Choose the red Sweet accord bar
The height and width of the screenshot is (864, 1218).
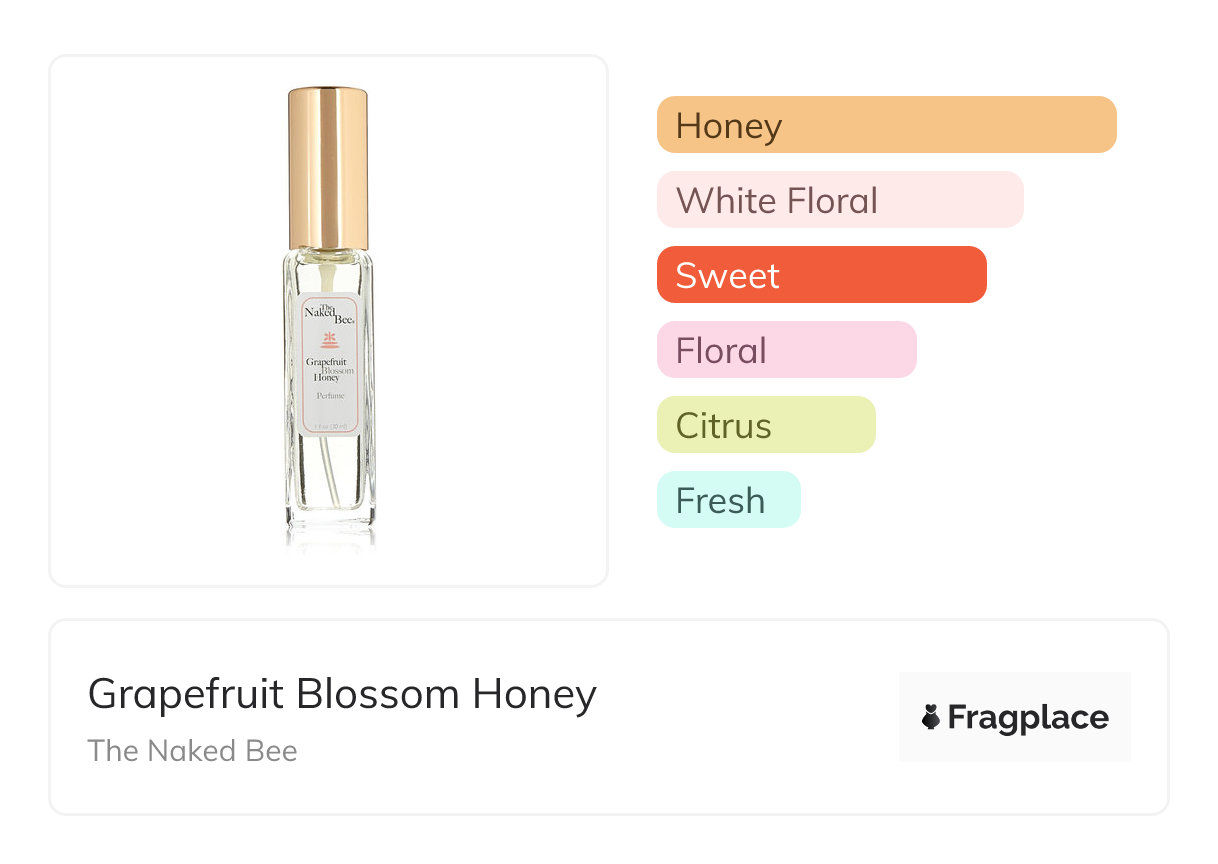click(821, 275)
